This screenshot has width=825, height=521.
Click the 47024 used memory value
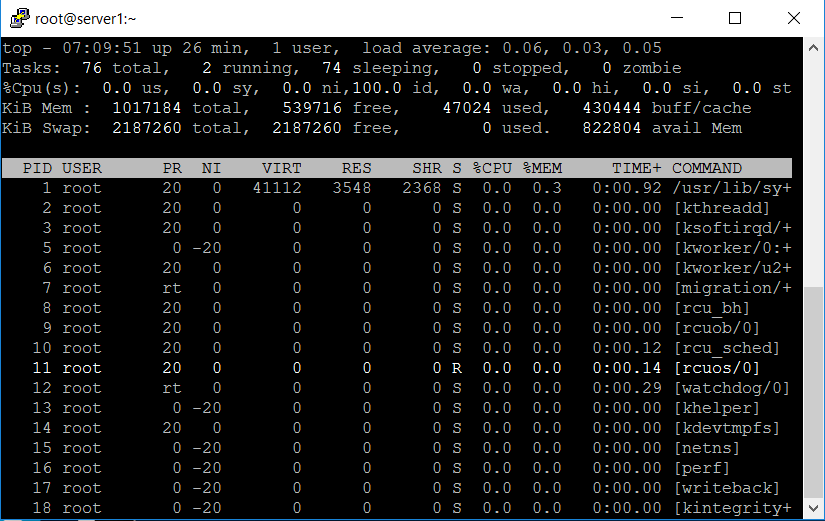point(467,108)
